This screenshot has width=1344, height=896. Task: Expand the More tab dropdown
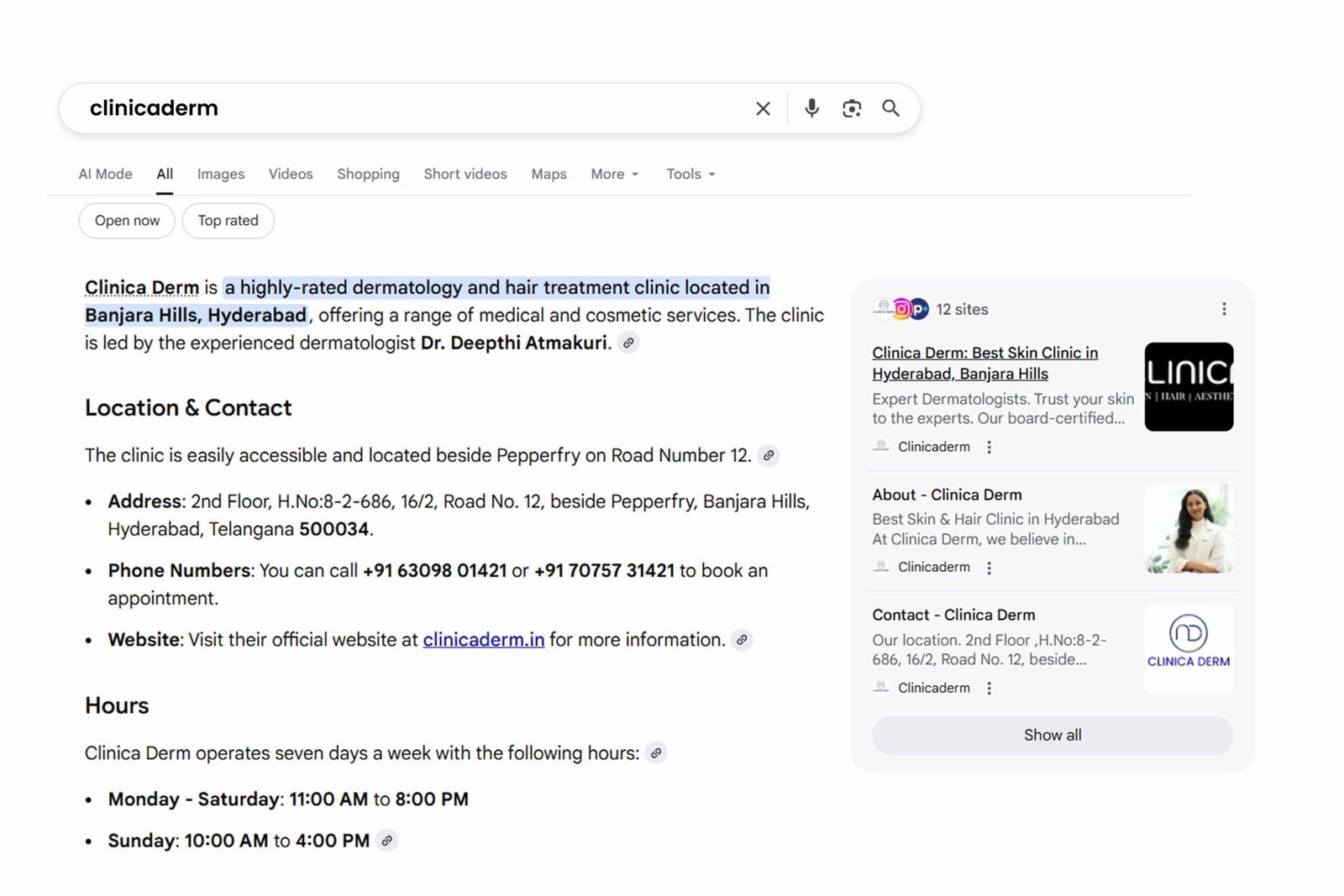[614, 174]
